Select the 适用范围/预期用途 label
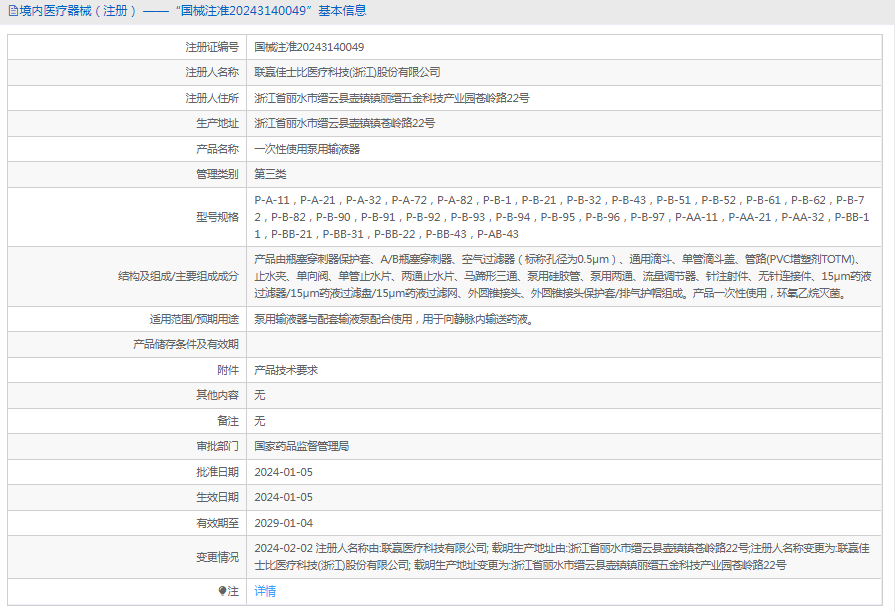The height and width of the screenshot is (612, 895). point(194,319)
